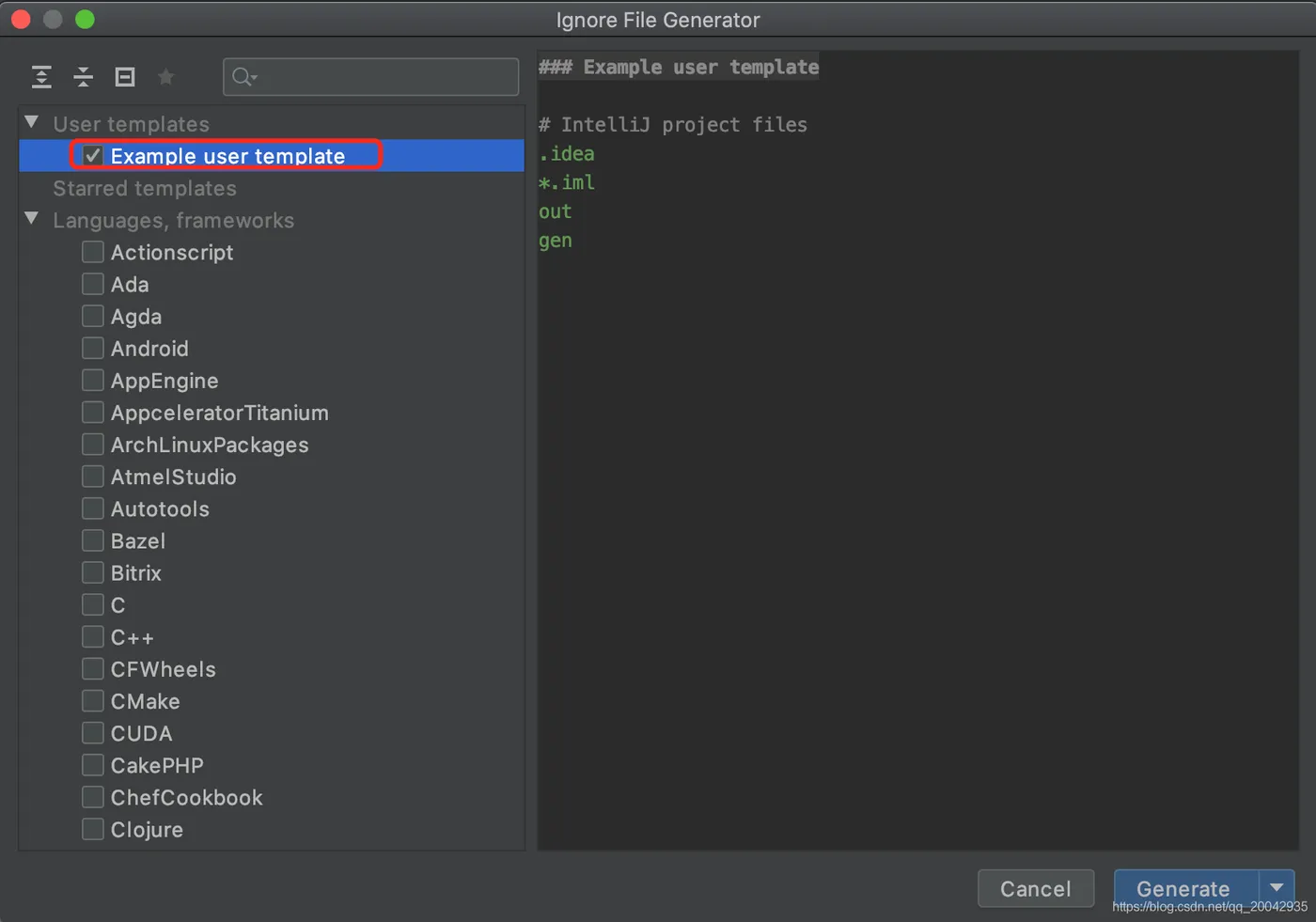Check the C++ template checkbox
This screenshot has width=1316, height=922.
(93, 637)
